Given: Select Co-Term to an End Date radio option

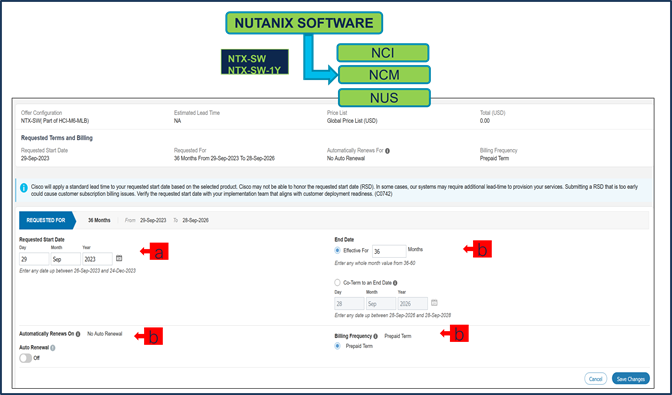Looking at the screenshot, I should pos(337,283).
